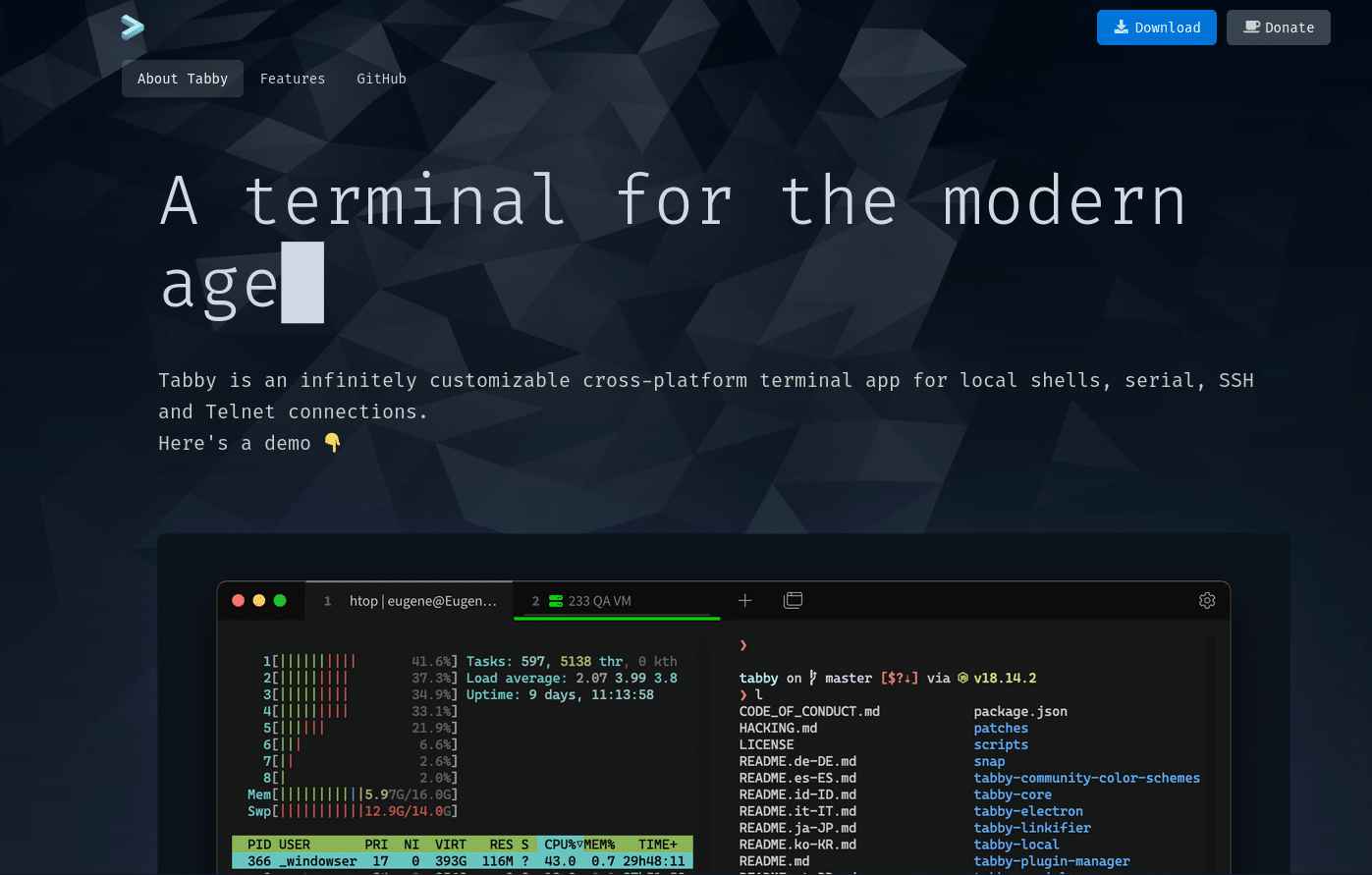Image resolution: width=1372 pixels, height=875 pixels.
Task: Click the green server icon on QA VM tab
Action: 556,600
